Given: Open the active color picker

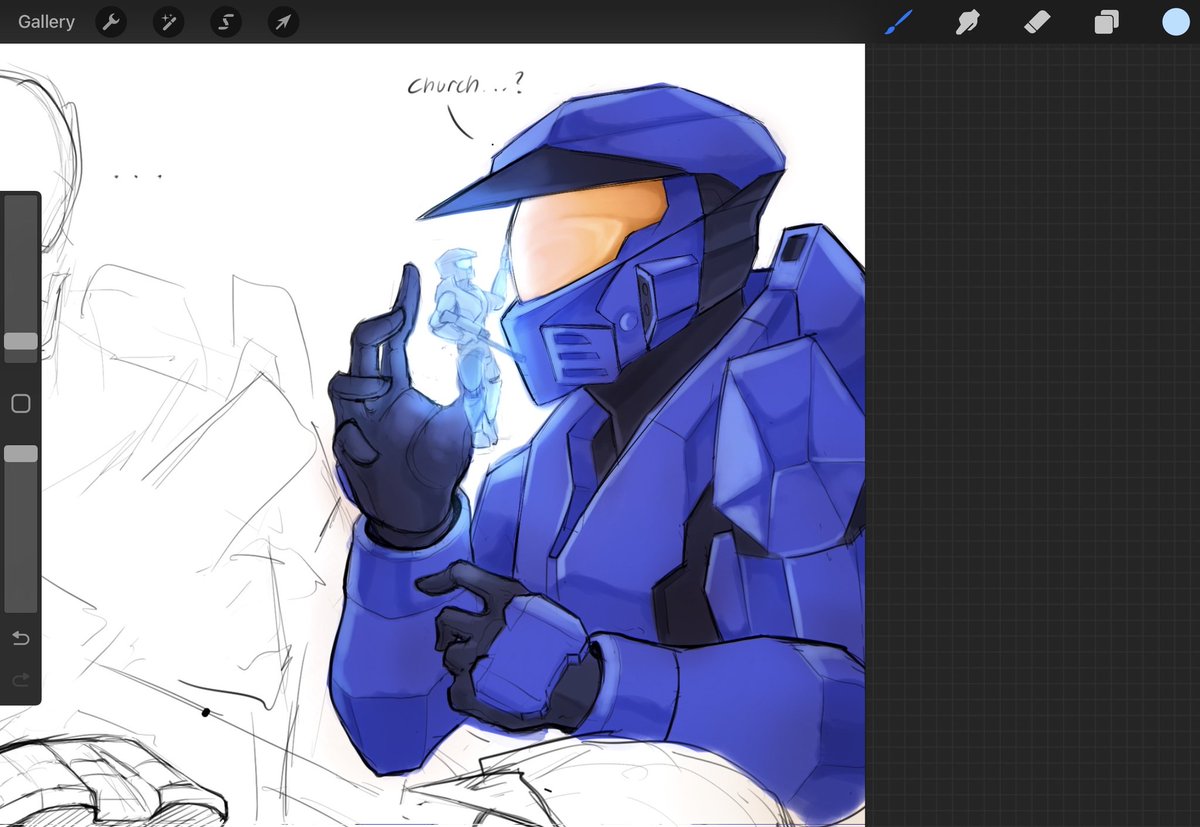Looking at the screenshot, I should [1176, 22].
